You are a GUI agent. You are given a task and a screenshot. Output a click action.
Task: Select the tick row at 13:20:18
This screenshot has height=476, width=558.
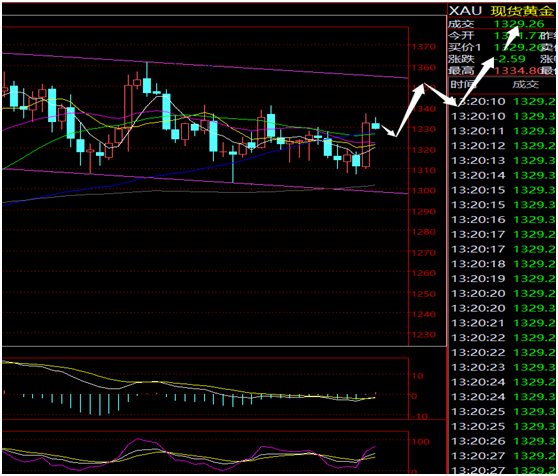click(503, 264)
